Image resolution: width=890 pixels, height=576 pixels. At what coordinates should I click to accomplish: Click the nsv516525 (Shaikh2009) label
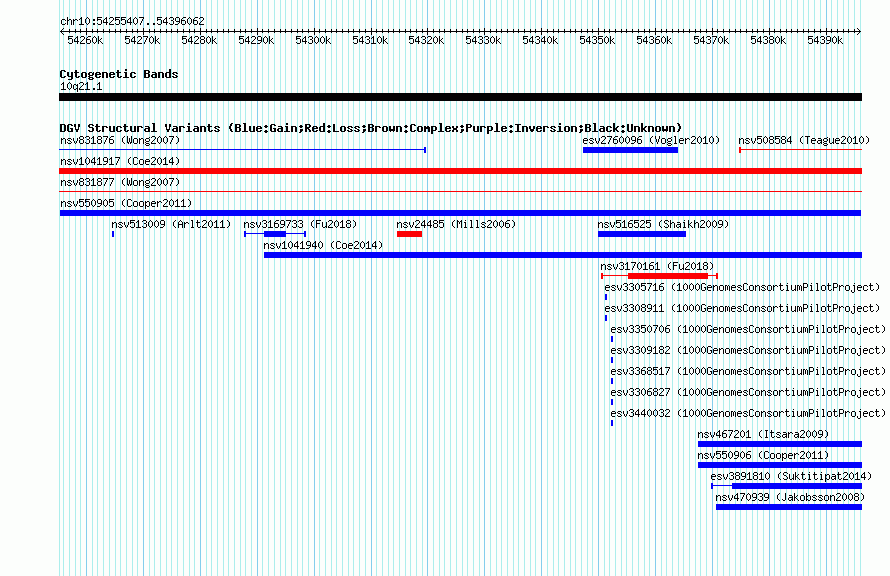[663, 224]
